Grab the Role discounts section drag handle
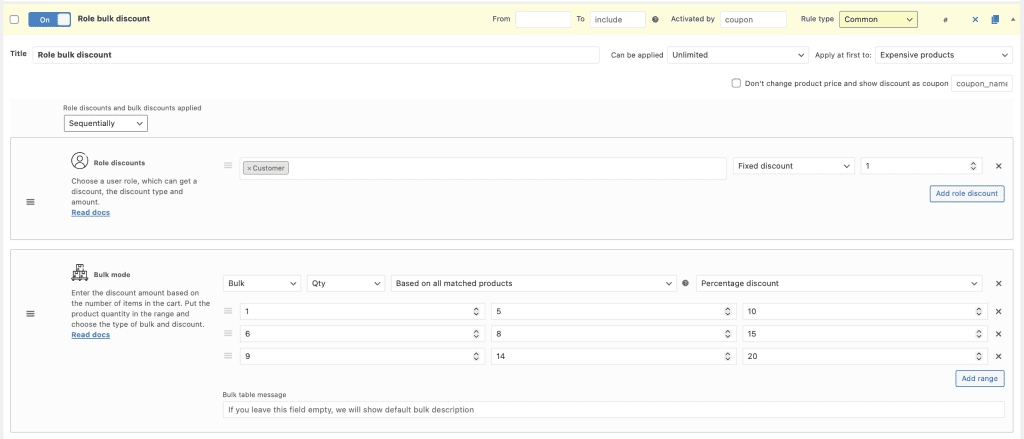This screenshot has height=439, width=1024. pyautogui.click(x=30, y=202)
